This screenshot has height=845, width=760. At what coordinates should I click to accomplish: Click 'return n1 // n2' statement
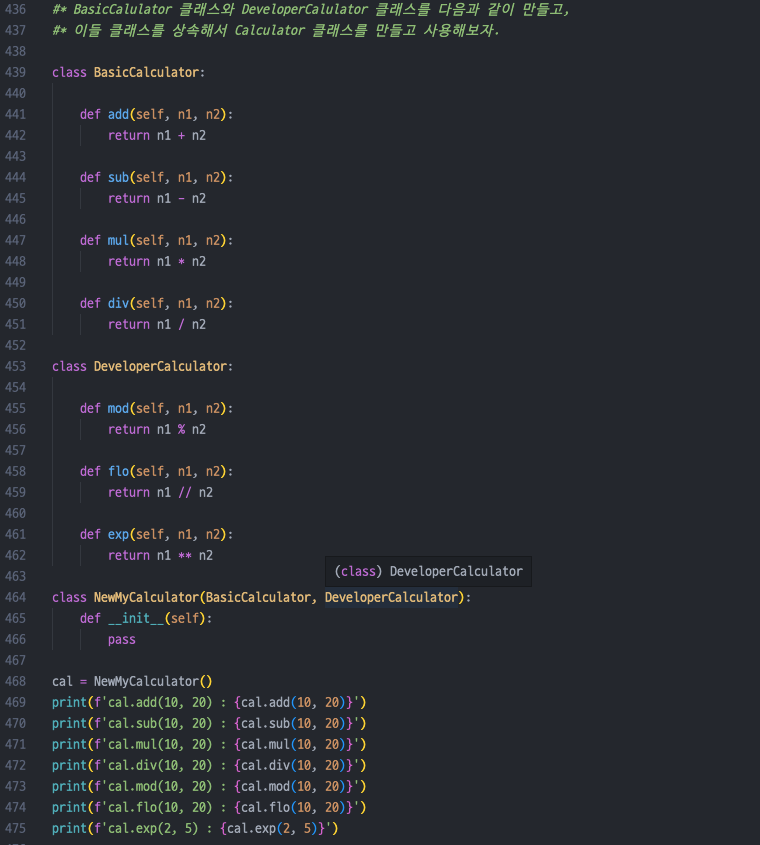(x=160, y=493)
